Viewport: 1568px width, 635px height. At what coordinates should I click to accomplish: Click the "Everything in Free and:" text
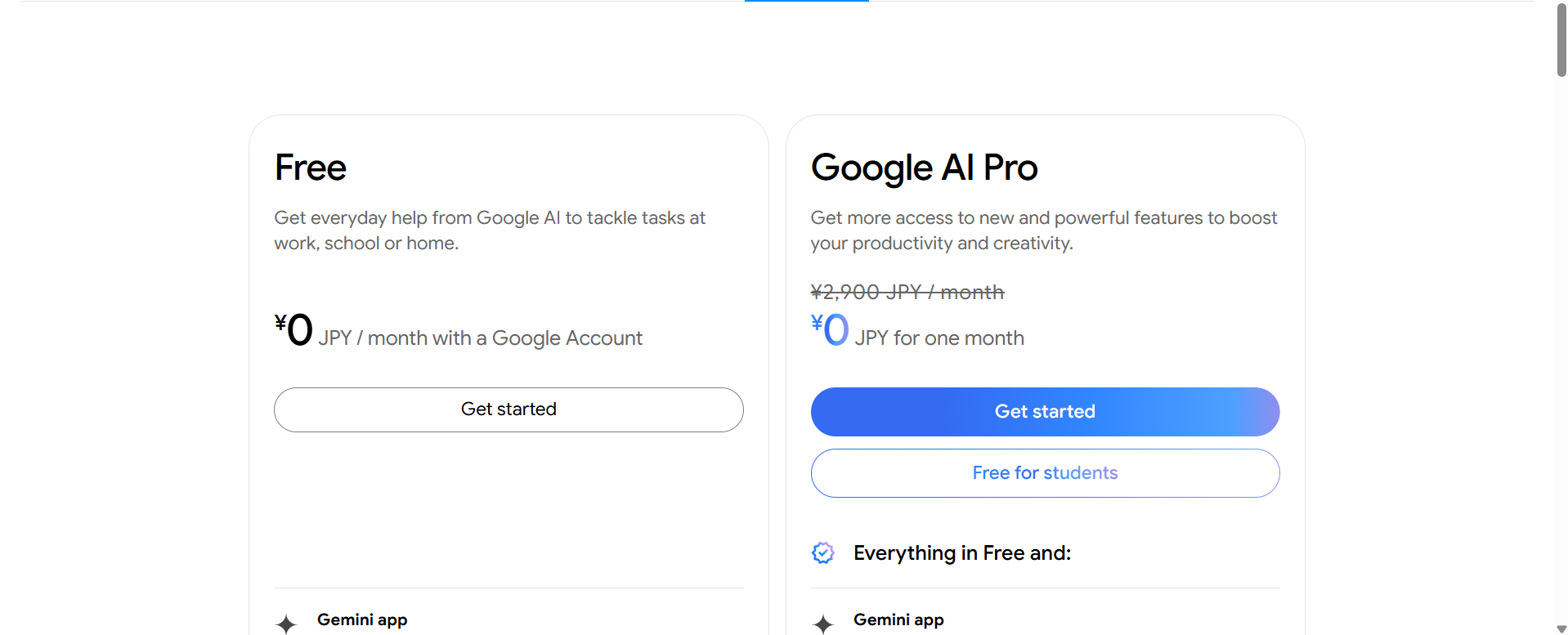962,553
